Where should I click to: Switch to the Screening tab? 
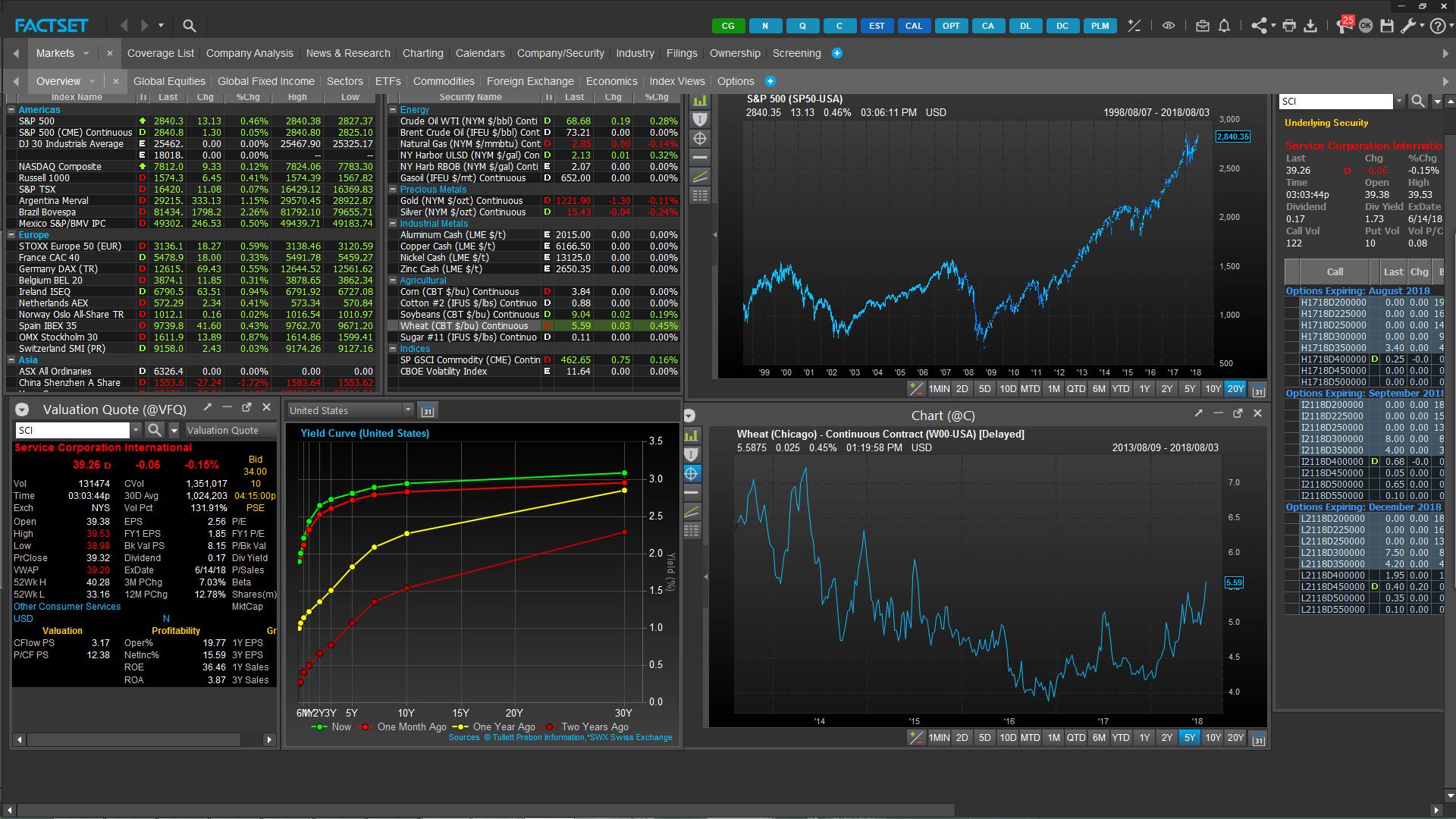coord(796,53)
